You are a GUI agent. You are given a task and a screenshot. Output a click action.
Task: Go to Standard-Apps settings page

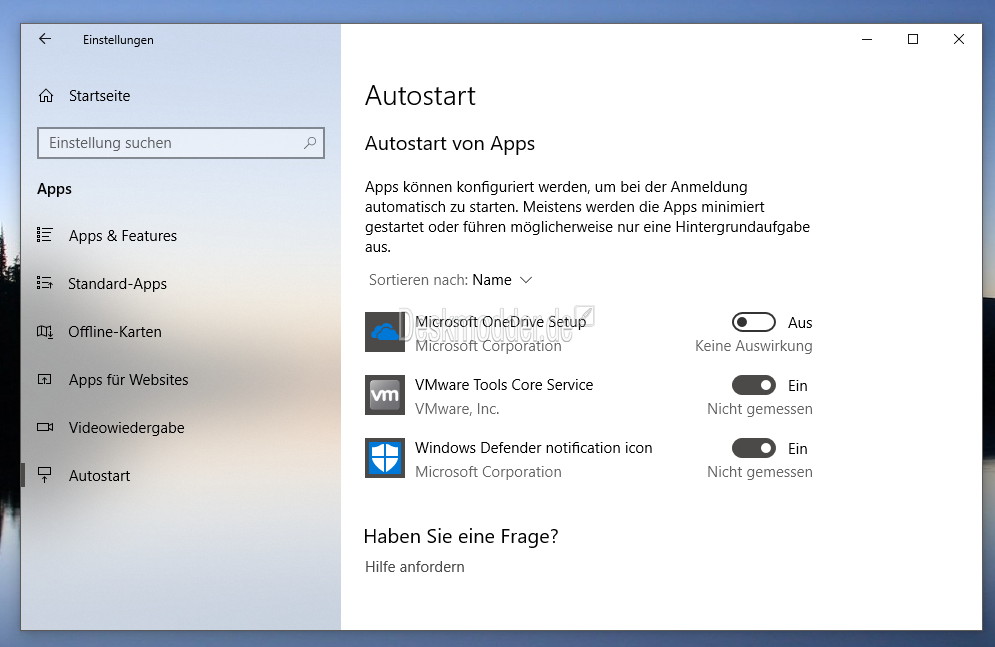pos(117,284)
